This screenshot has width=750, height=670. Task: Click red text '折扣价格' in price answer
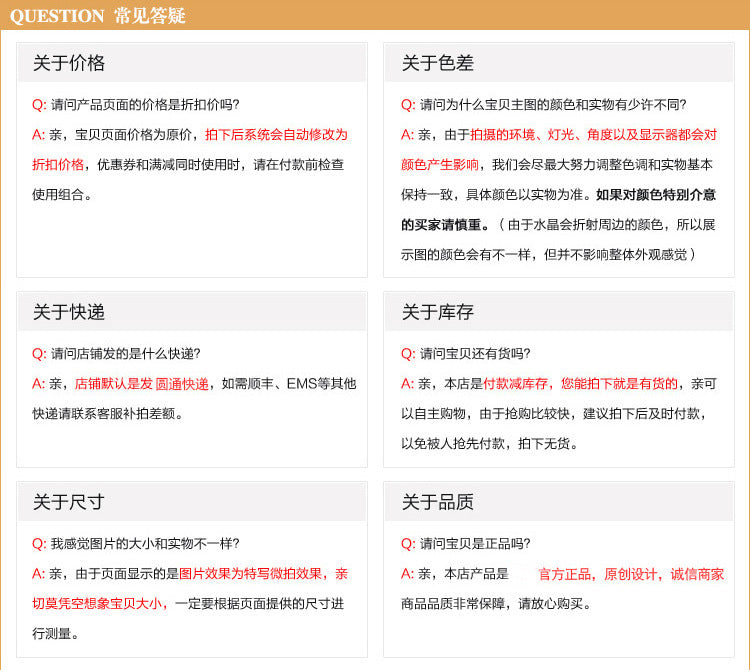click(58, 165)
